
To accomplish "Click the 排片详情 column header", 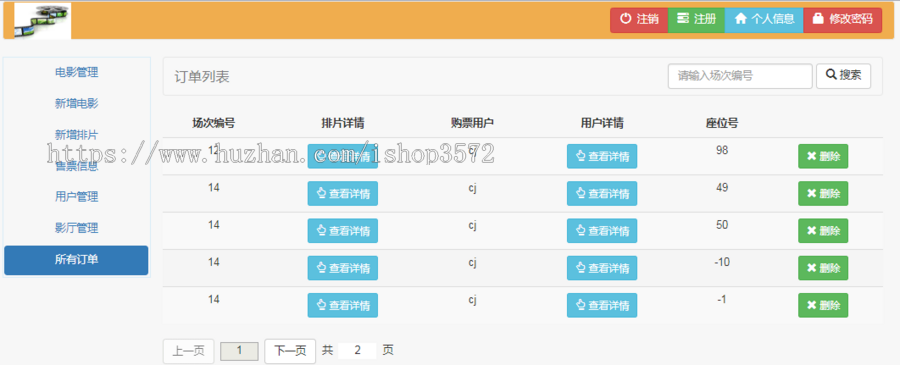I will [343, 123].
